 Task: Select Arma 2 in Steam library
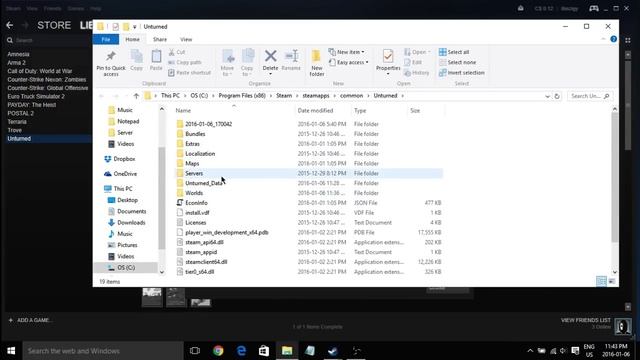(16, 62)
